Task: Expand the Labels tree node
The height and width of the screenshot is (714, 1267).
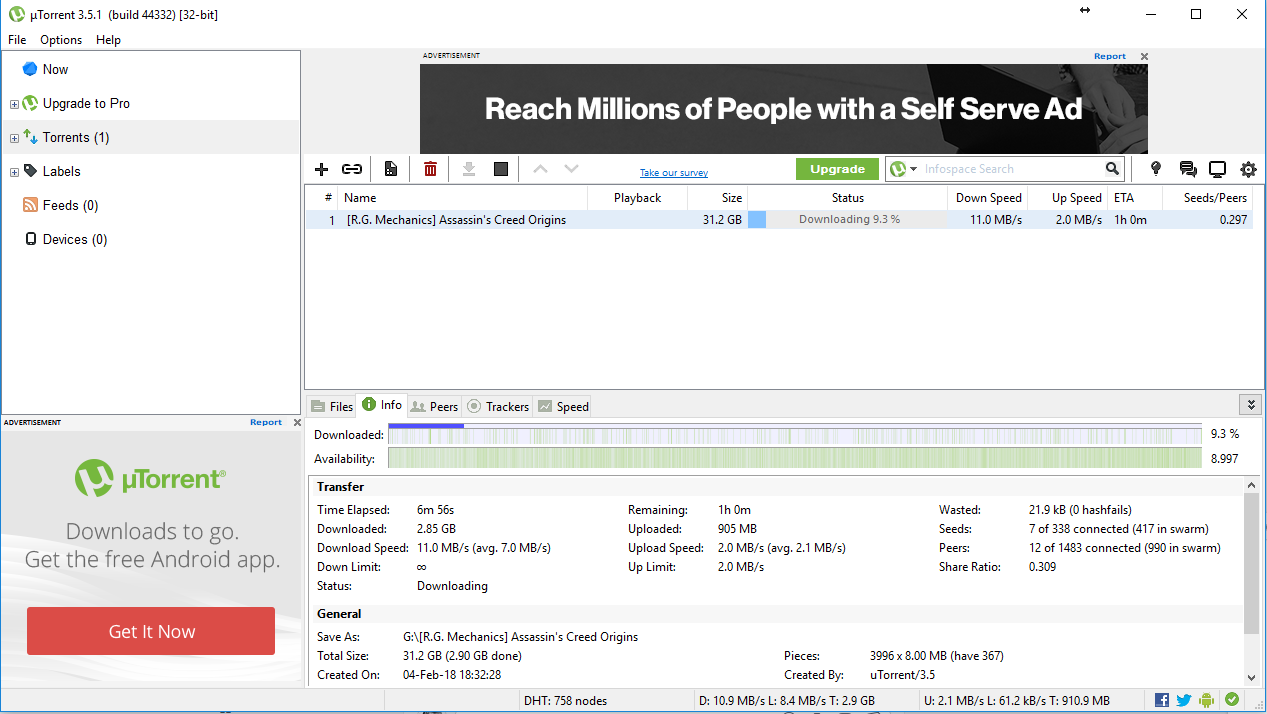Action: click(x=14, y=172)
